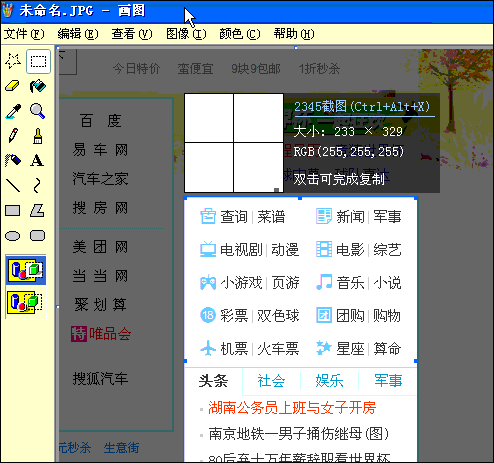Pick the Text tool letter A
Image resolution: width=494 pixels, height=463 pixels.
point(38,161)
